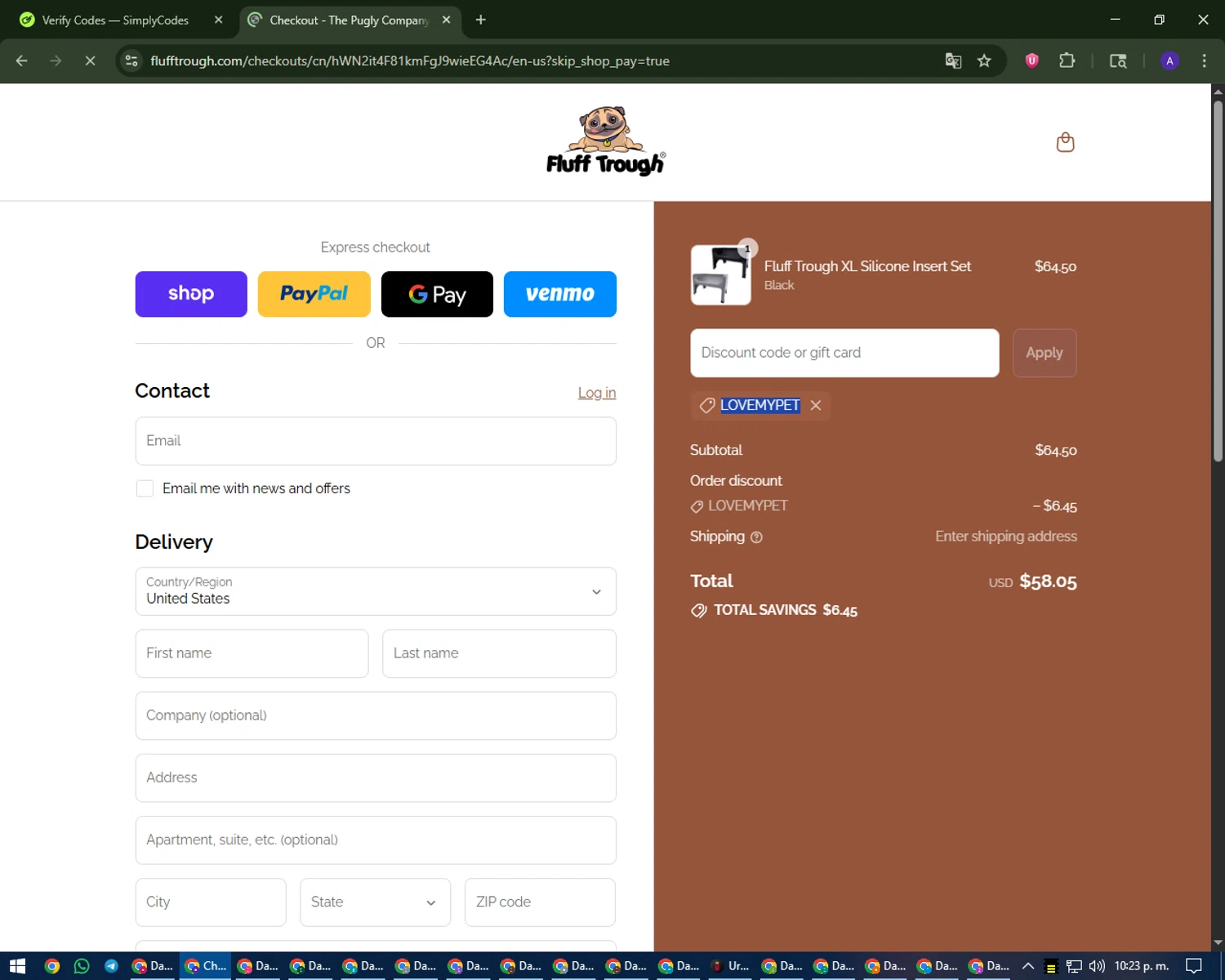
Task: Open WhatsApp from the taskbar
Action: pyautogui.click(x=82, y=966)
